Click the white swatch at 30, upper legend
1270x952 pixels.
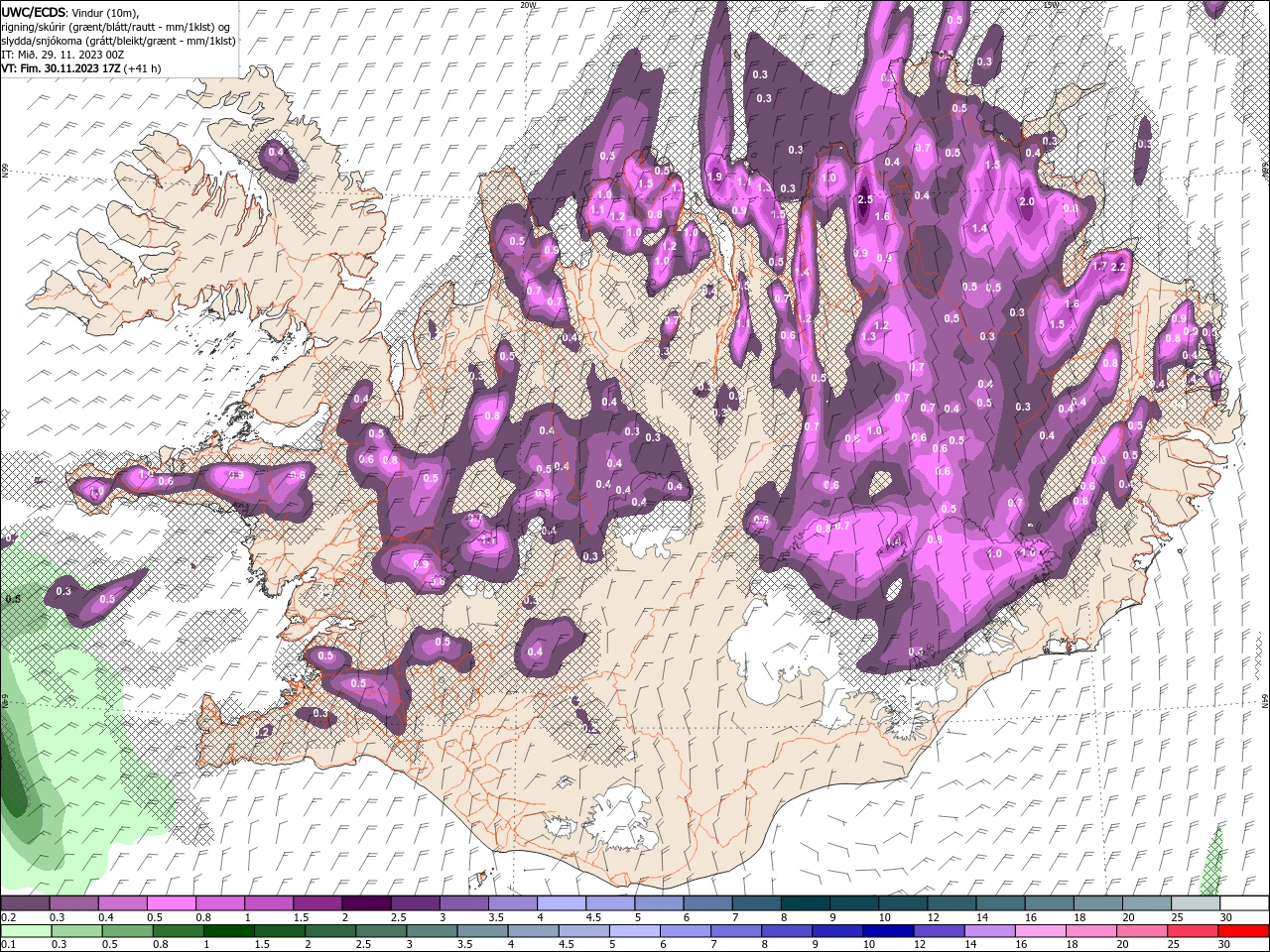pyautogui.click(x=1243, y=903)
